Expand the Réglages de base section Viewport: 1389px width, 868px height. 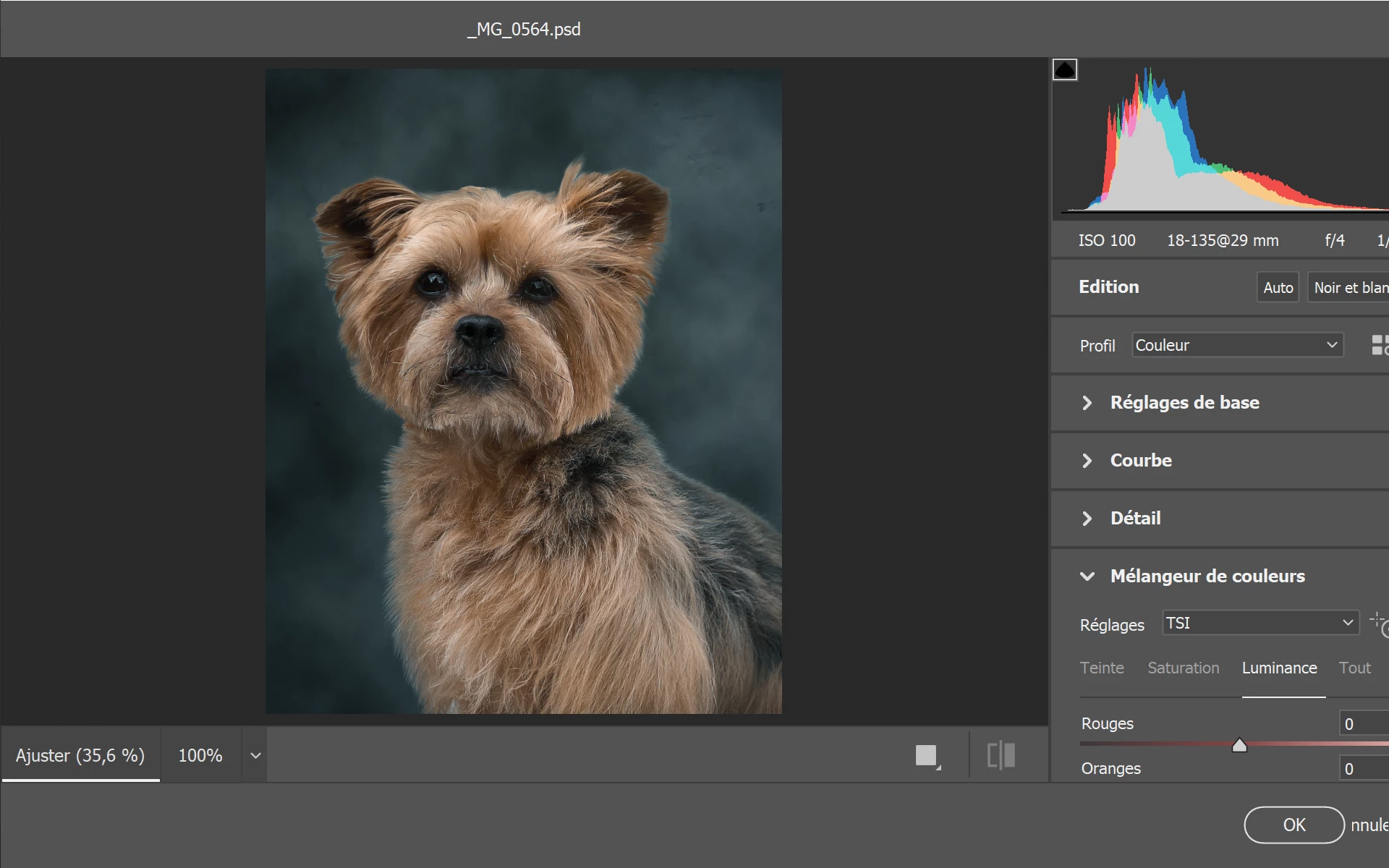point(1184,403)
